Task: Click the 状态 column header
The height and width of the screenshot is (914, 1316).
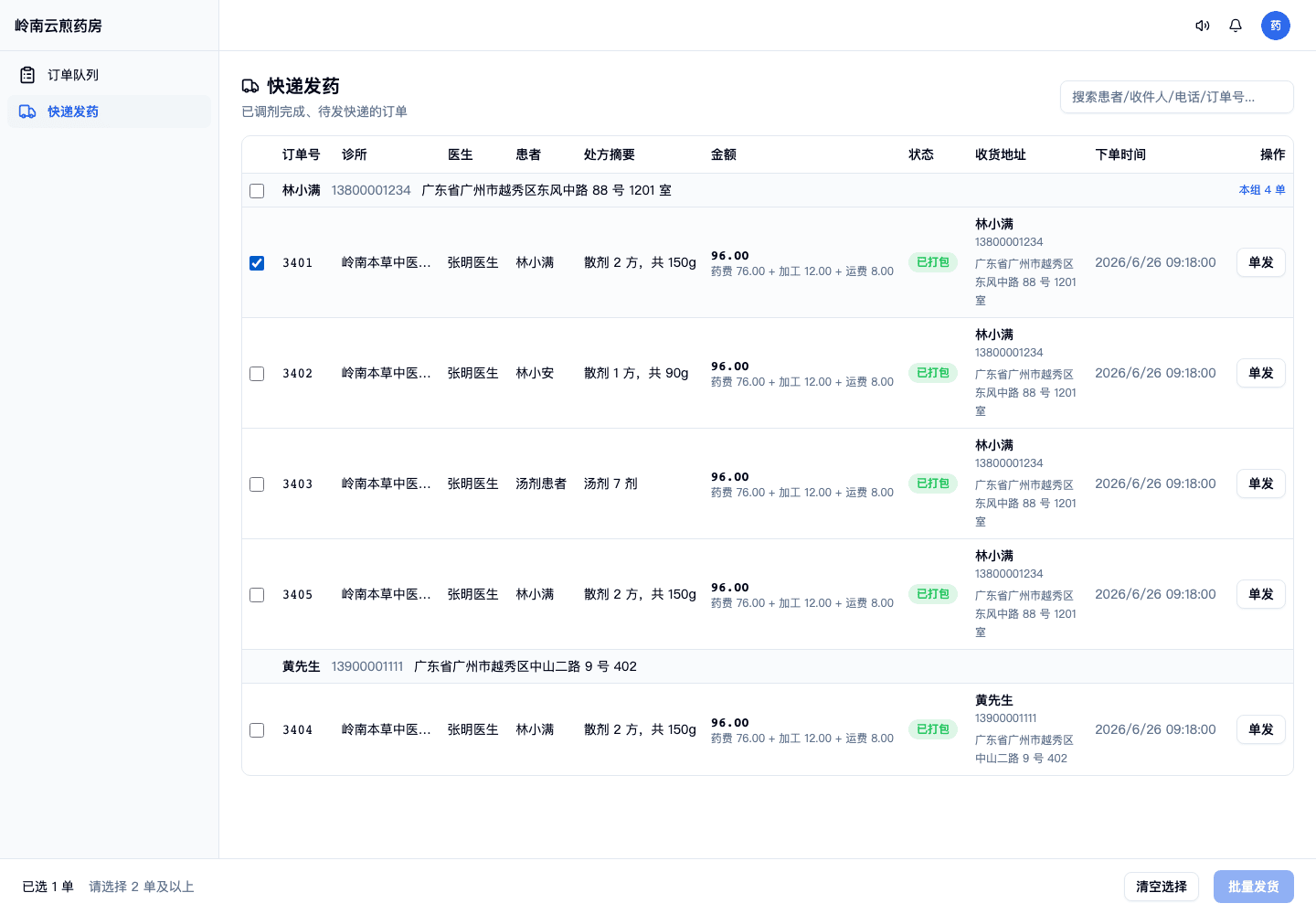Action: coord(921,154)
